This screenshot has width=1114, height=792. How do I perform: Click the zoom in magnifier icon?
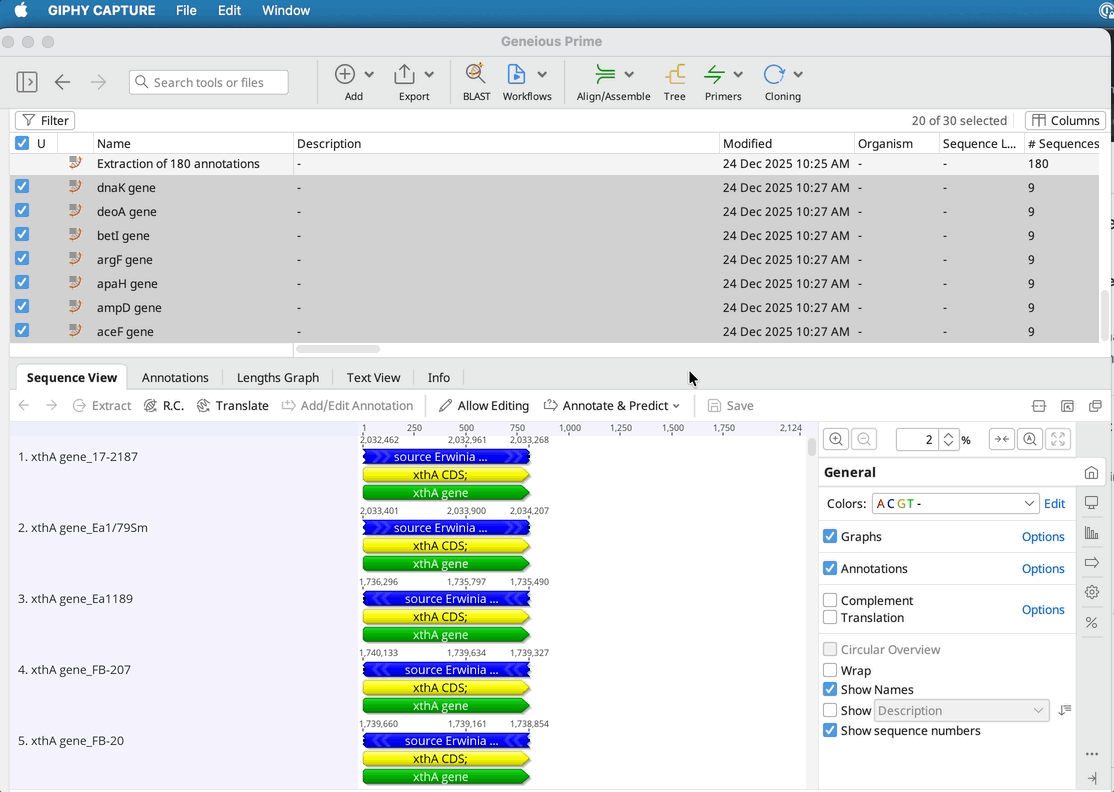836,440
